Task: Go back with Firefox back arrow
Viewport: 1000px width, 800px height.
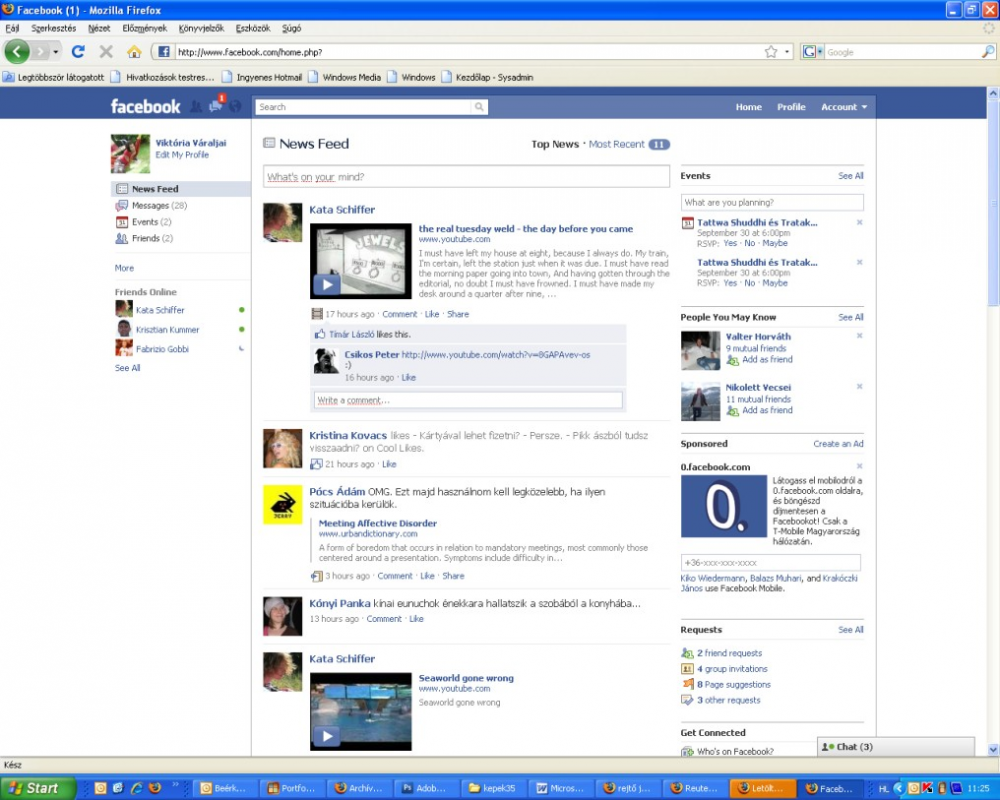Action: pos(17,52)
